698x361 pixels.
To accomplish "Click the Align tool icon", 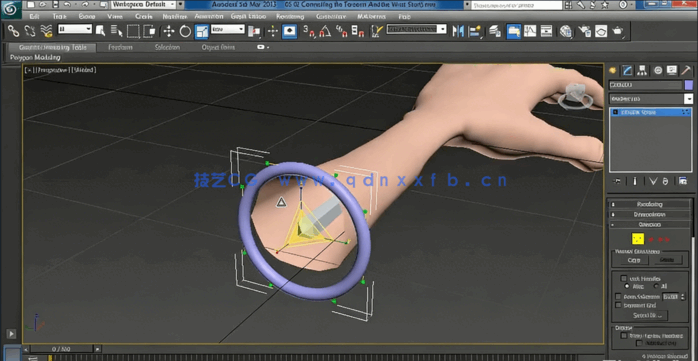I will [x=475, y=31].
